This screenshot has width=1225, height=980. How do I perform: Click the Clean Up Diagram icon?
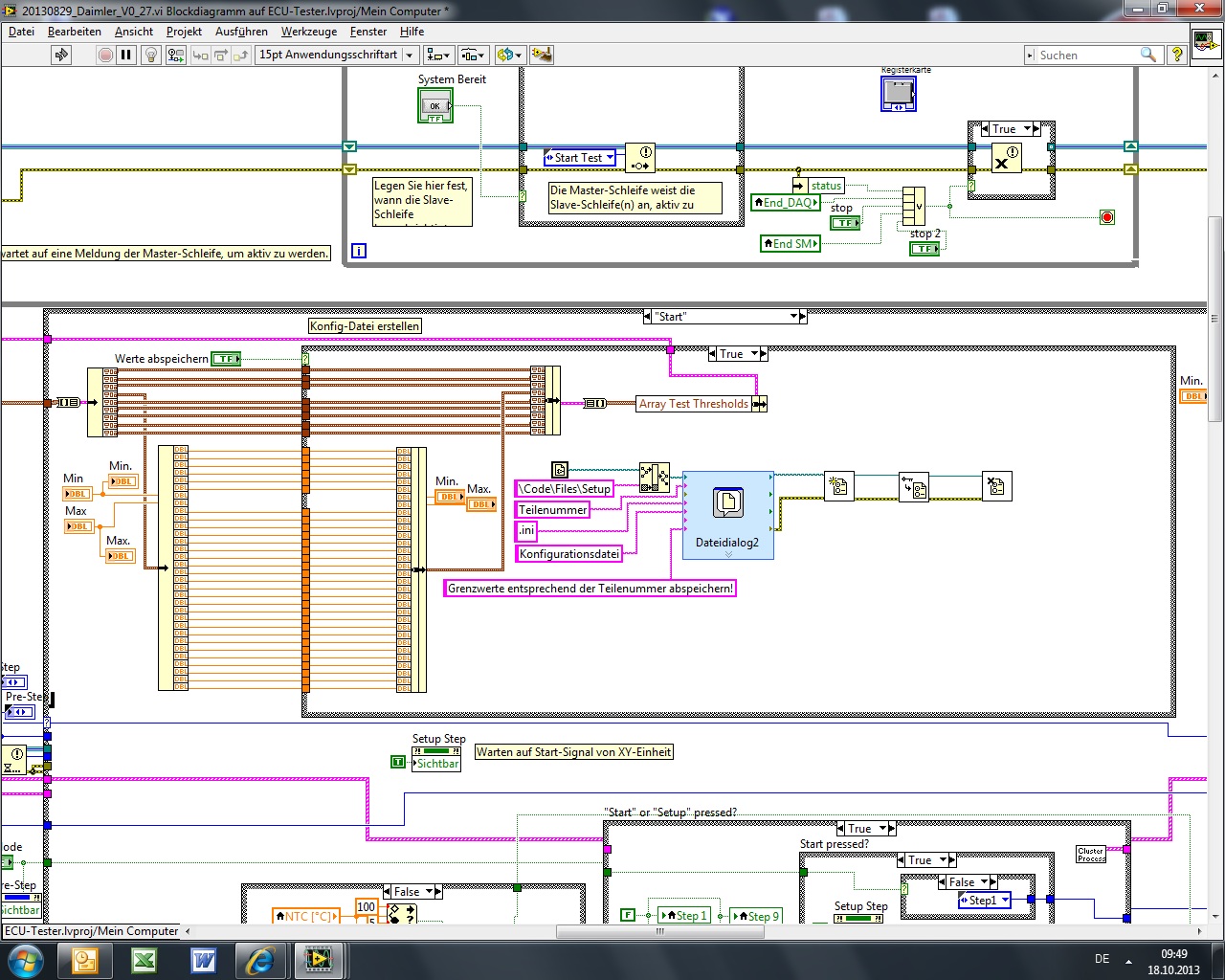(x=541, y=55)
